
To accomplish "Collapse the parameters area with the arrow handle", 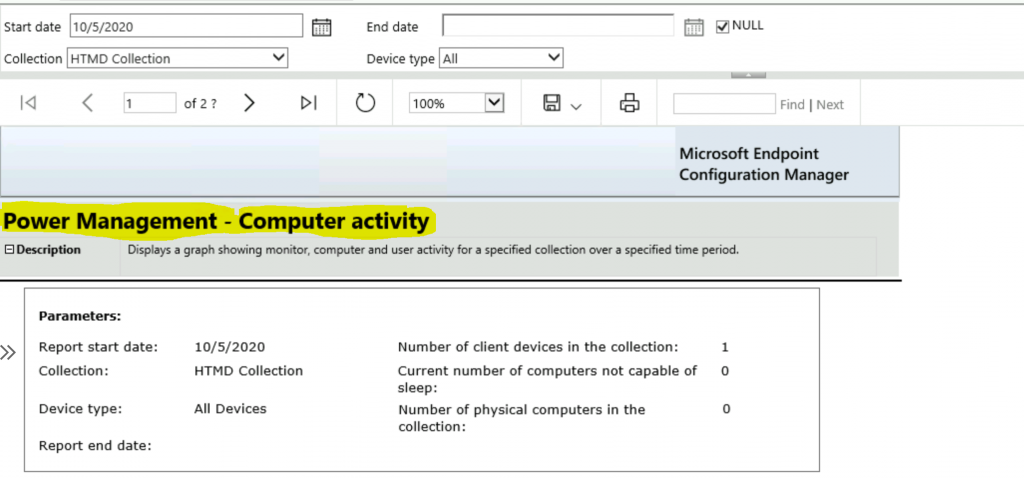I will 748,75.
